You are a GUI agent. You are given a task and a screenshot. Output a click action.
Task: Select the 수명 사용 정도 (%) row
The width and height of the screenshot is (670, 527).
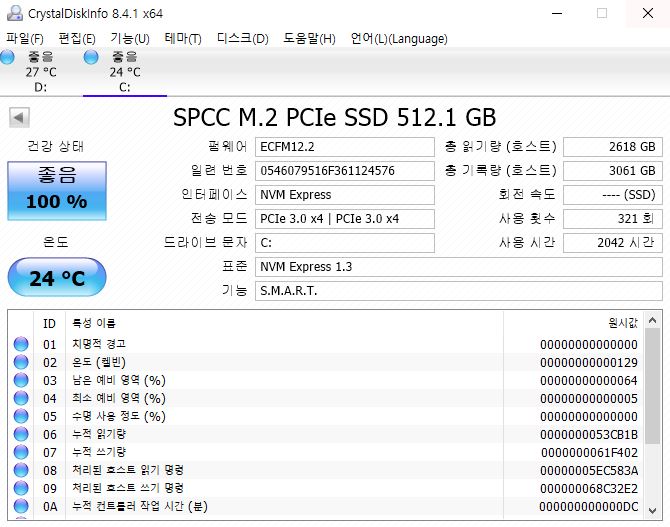pyautogui.click(x=326, y=416)
